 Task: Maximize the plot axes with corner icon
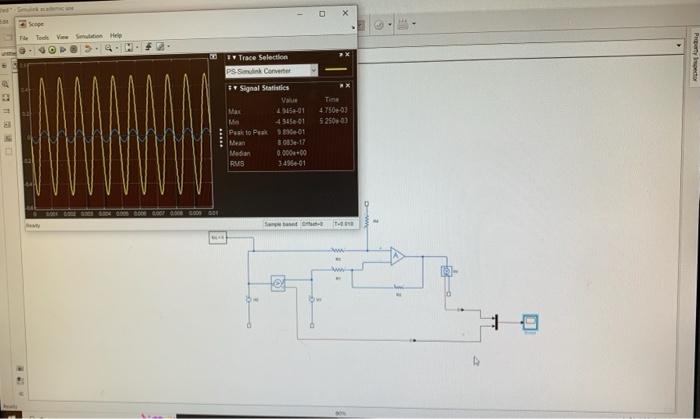tap(213, 57)
